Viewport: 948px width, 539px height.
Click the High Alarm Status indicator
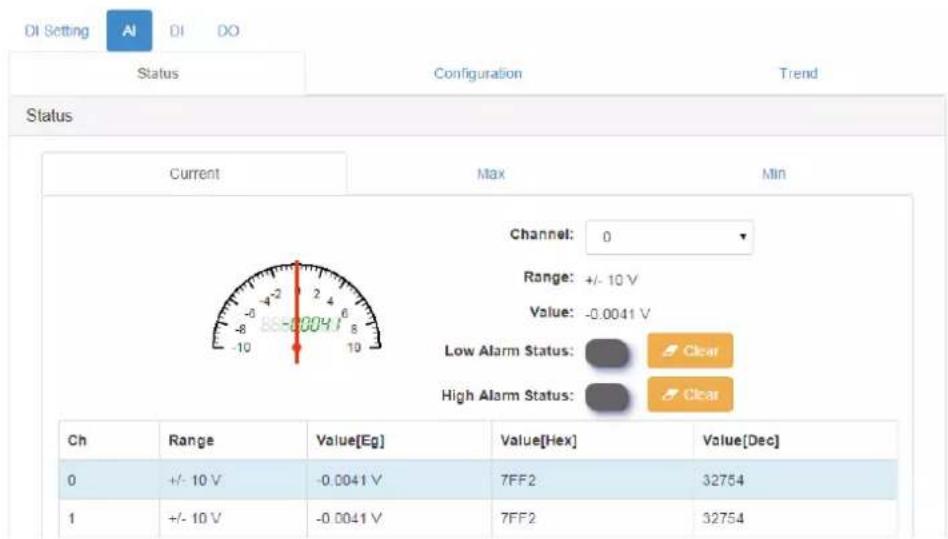(607, 397)
